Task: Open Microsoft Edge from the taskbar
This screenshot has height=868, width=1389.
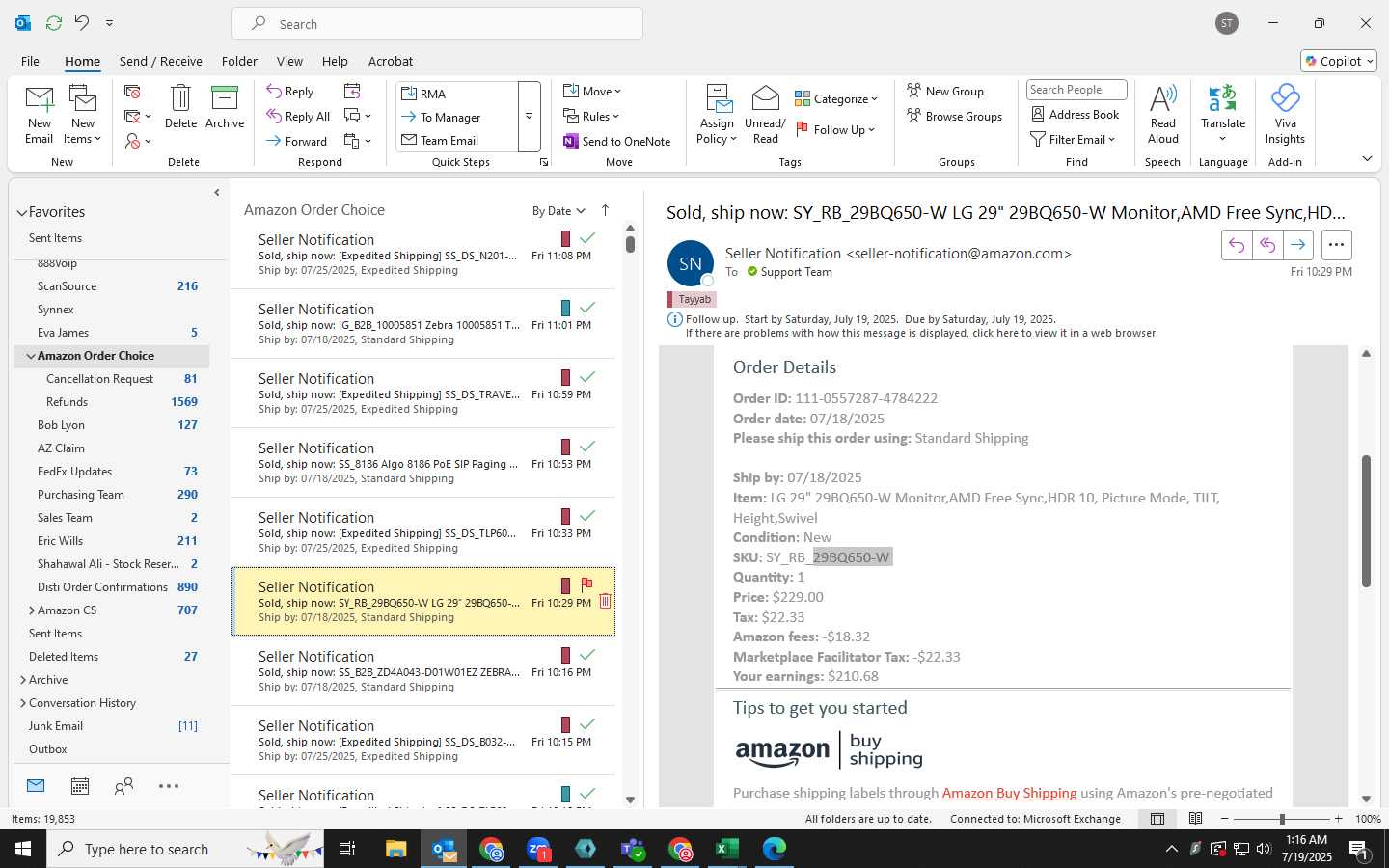Action: click(775, 849)
